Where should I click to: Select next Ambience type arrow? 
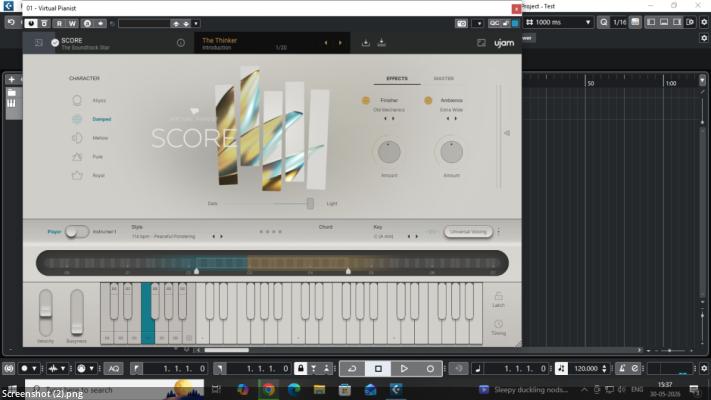click(456, 118)
